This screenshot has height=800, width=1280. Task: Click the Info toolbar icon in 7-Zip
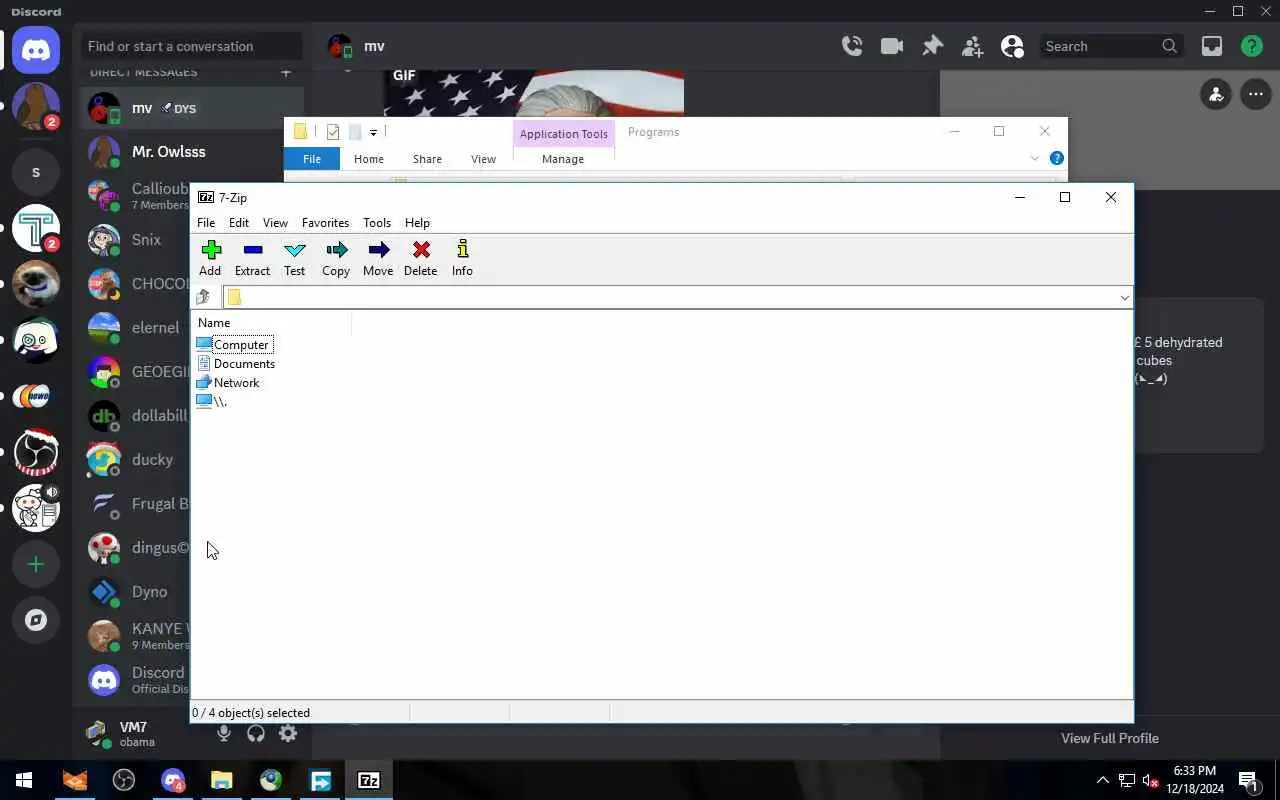tap(462, 258)
